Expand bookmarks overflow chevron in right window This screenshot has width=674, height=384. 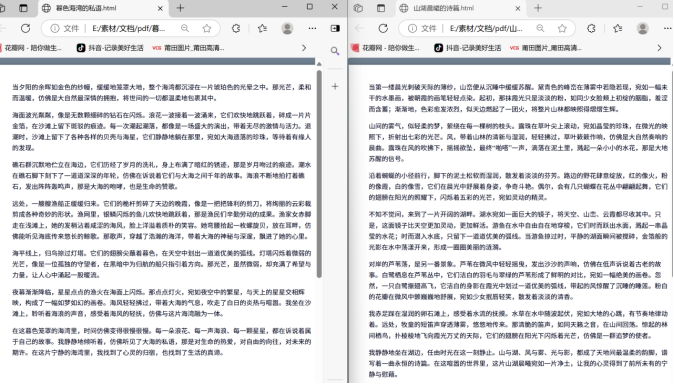(659, 48)
